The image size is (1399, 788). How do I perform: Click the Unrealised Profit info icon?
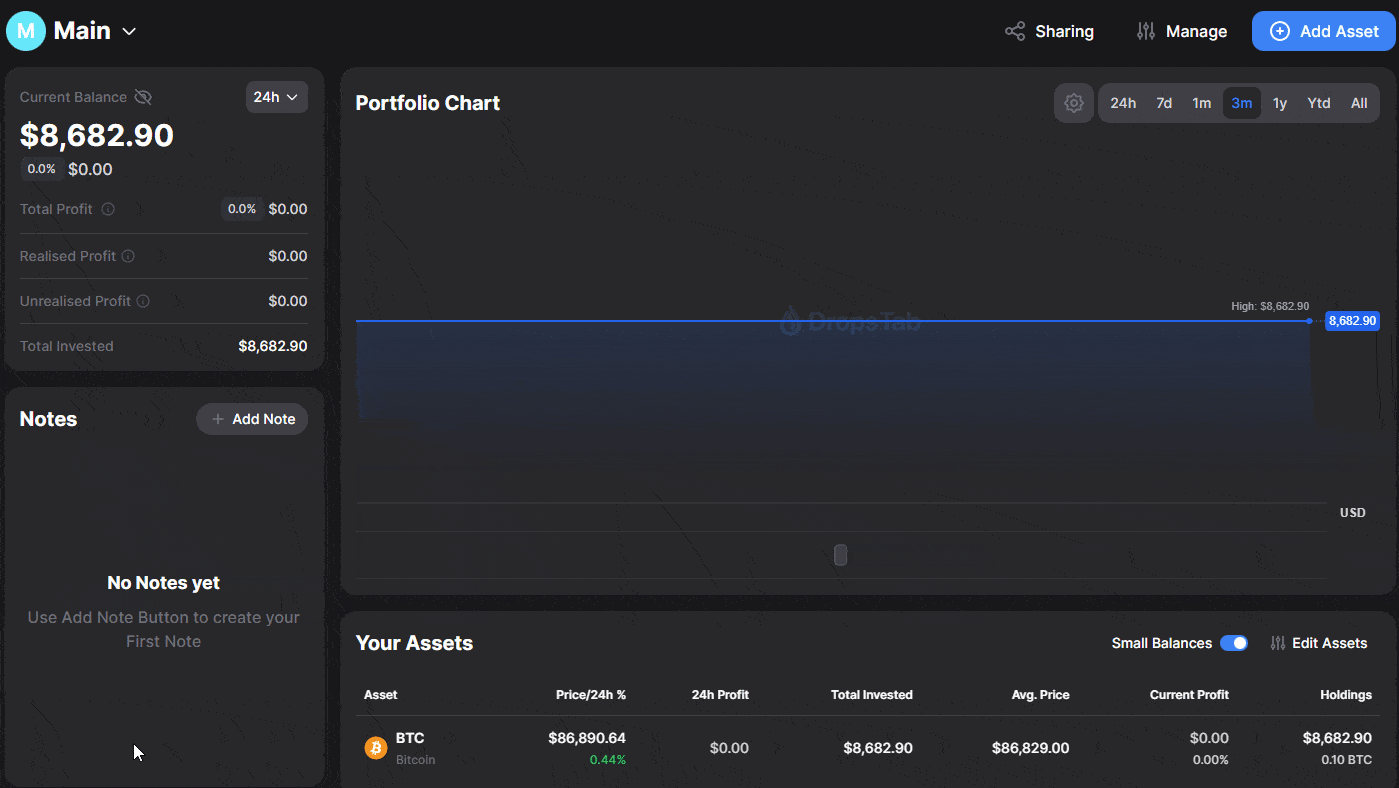143,301
